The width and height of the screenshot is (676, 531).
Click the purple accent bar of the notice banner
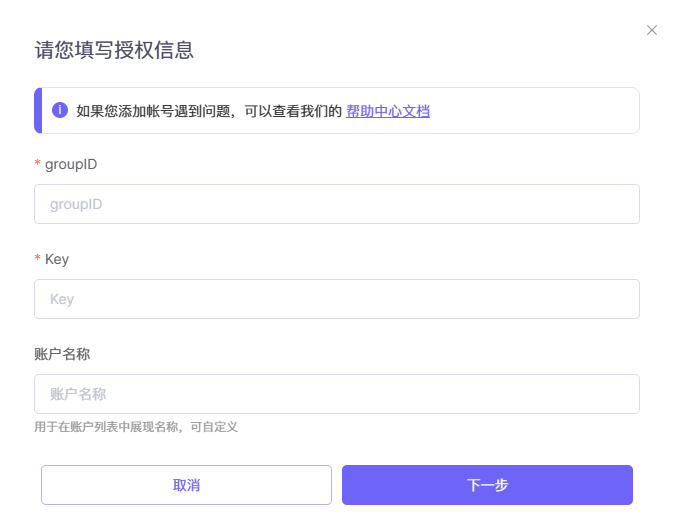(x=38, y=110)
